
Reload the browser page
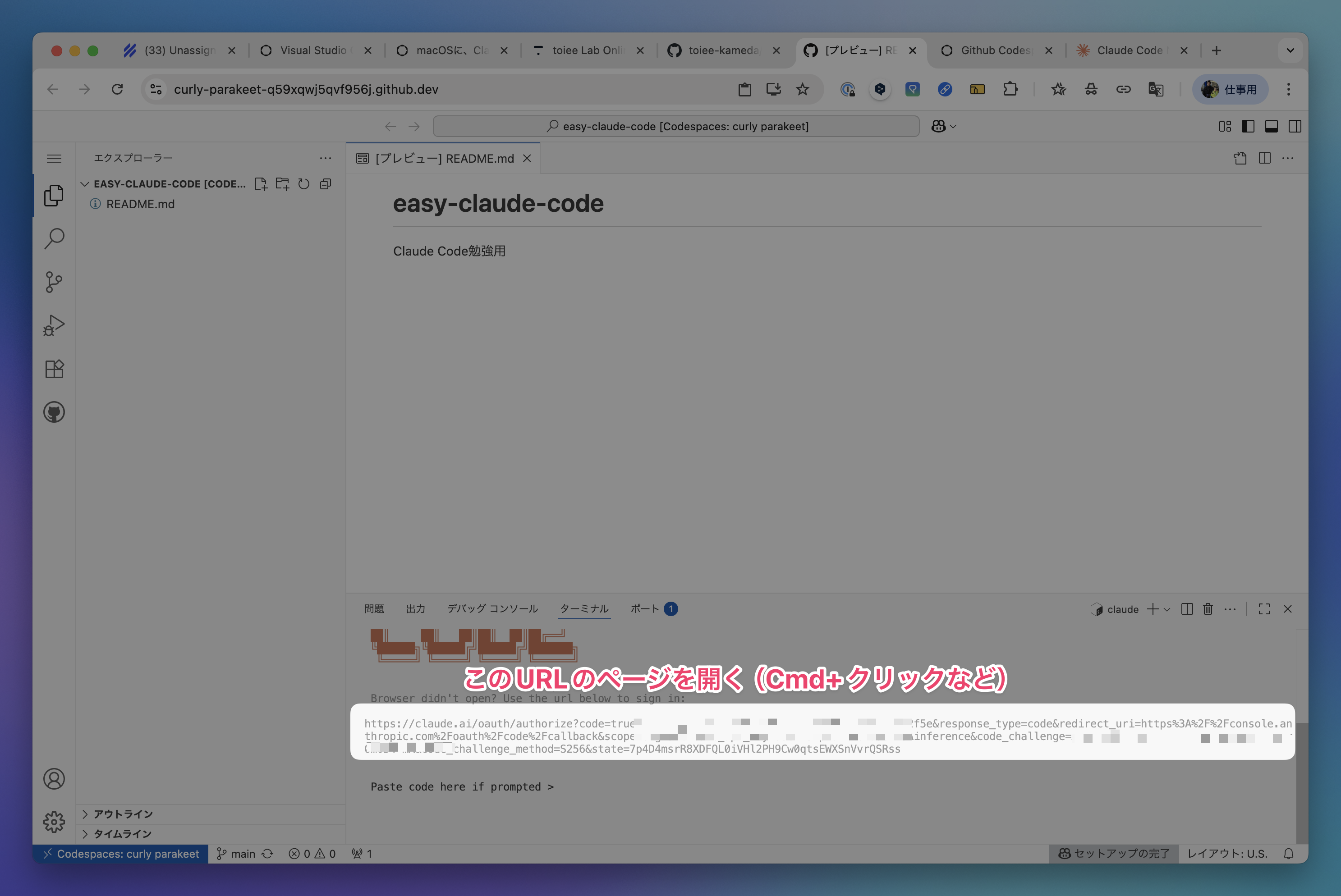tap(117, 89)
